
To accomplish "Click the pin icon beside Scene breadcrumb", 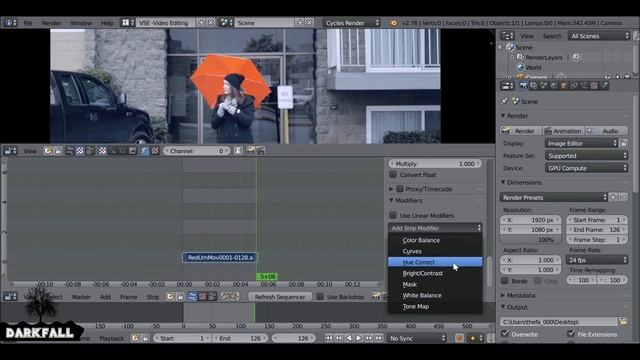I will pyautogui.click(x=504, y=101).
